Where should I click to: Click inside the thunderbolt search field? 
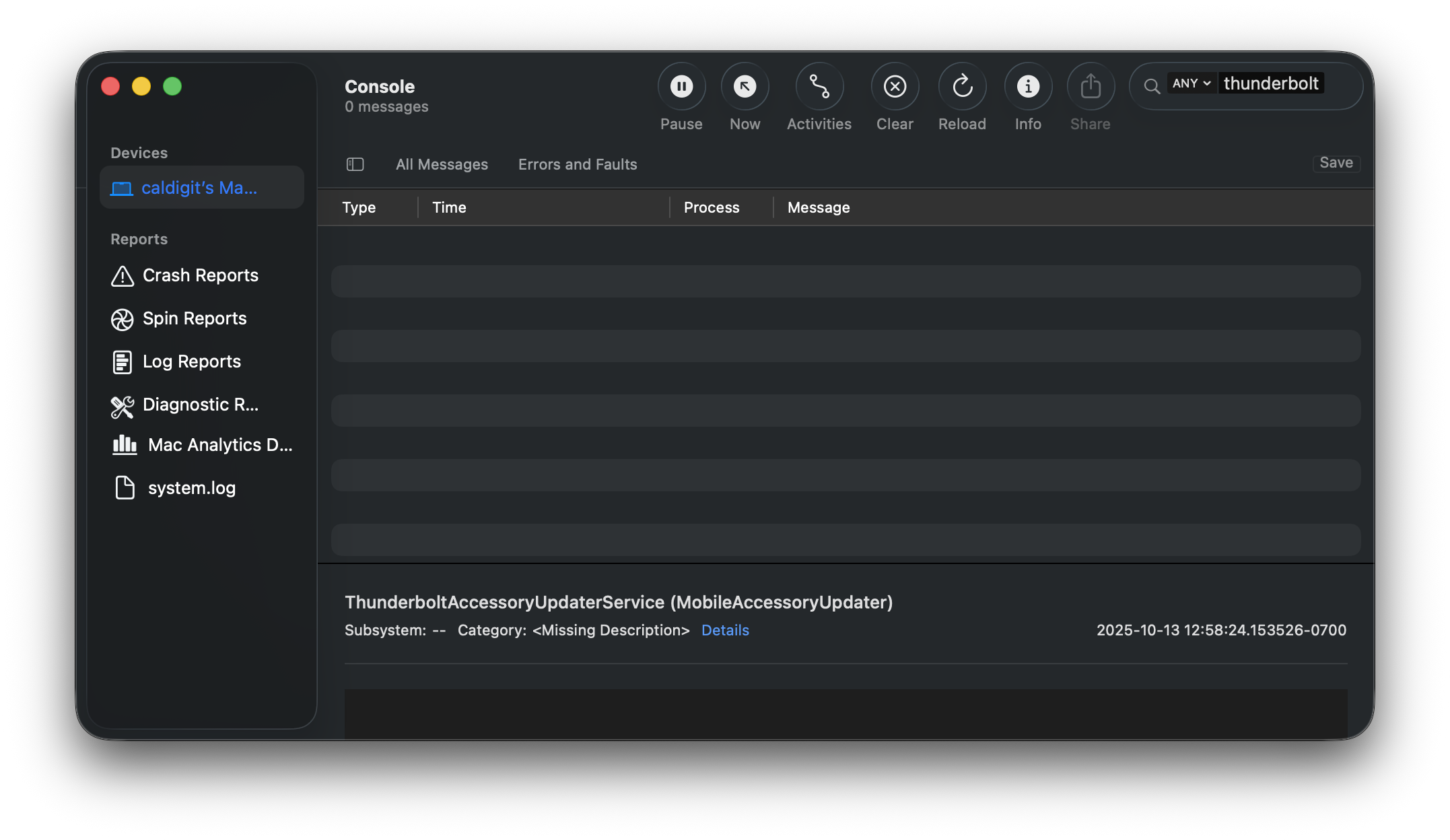click(x=1271, y=83)
